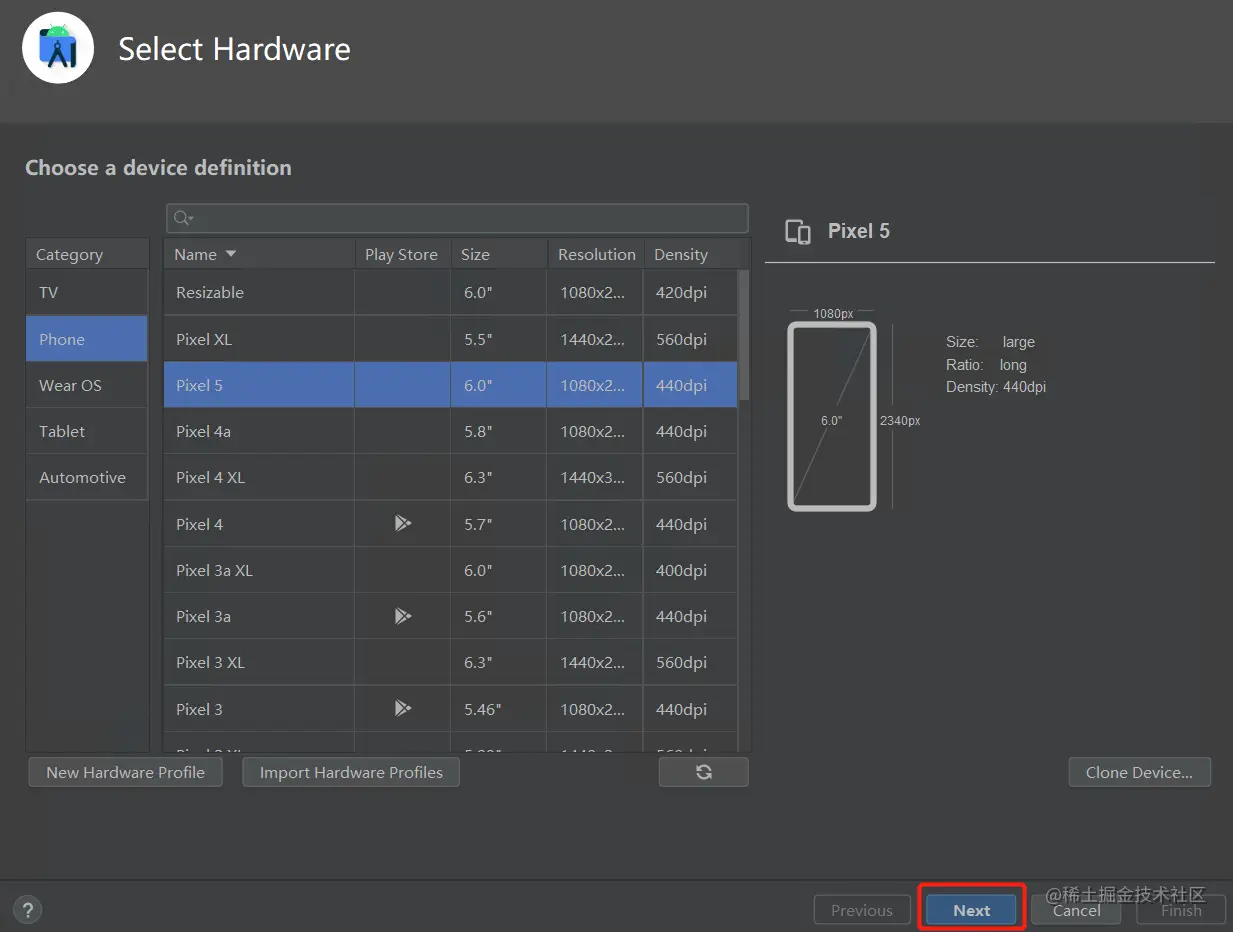Click the refresh device list button
1233x932 pixels.
coord(703,772)
